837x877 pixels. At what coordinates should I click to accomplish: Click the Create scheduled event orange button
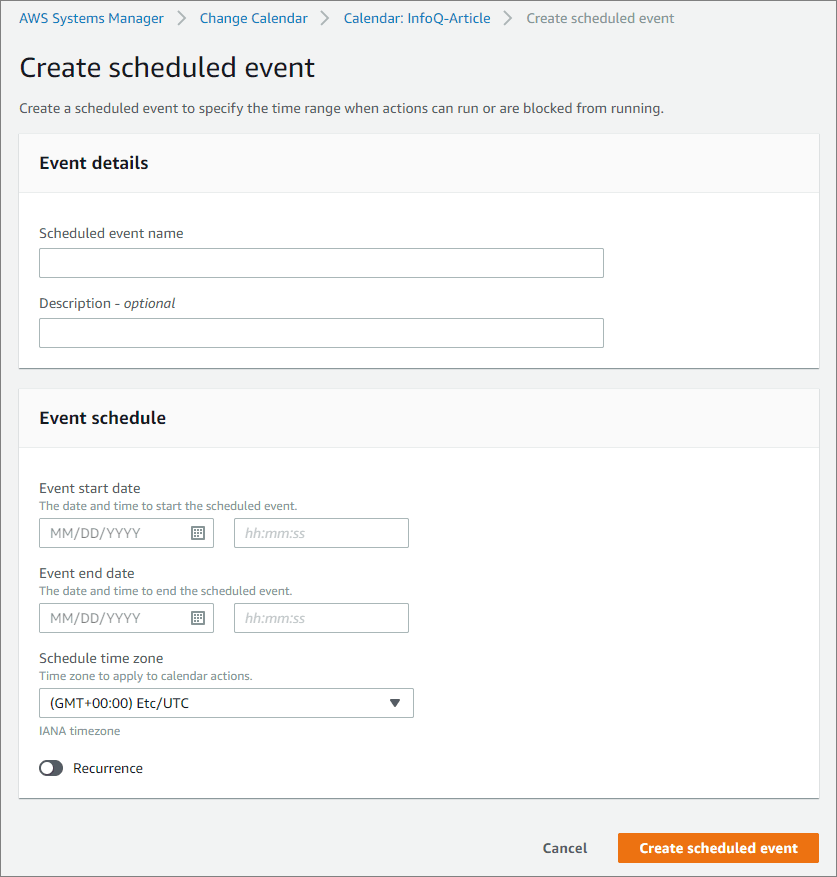[718, 848]
